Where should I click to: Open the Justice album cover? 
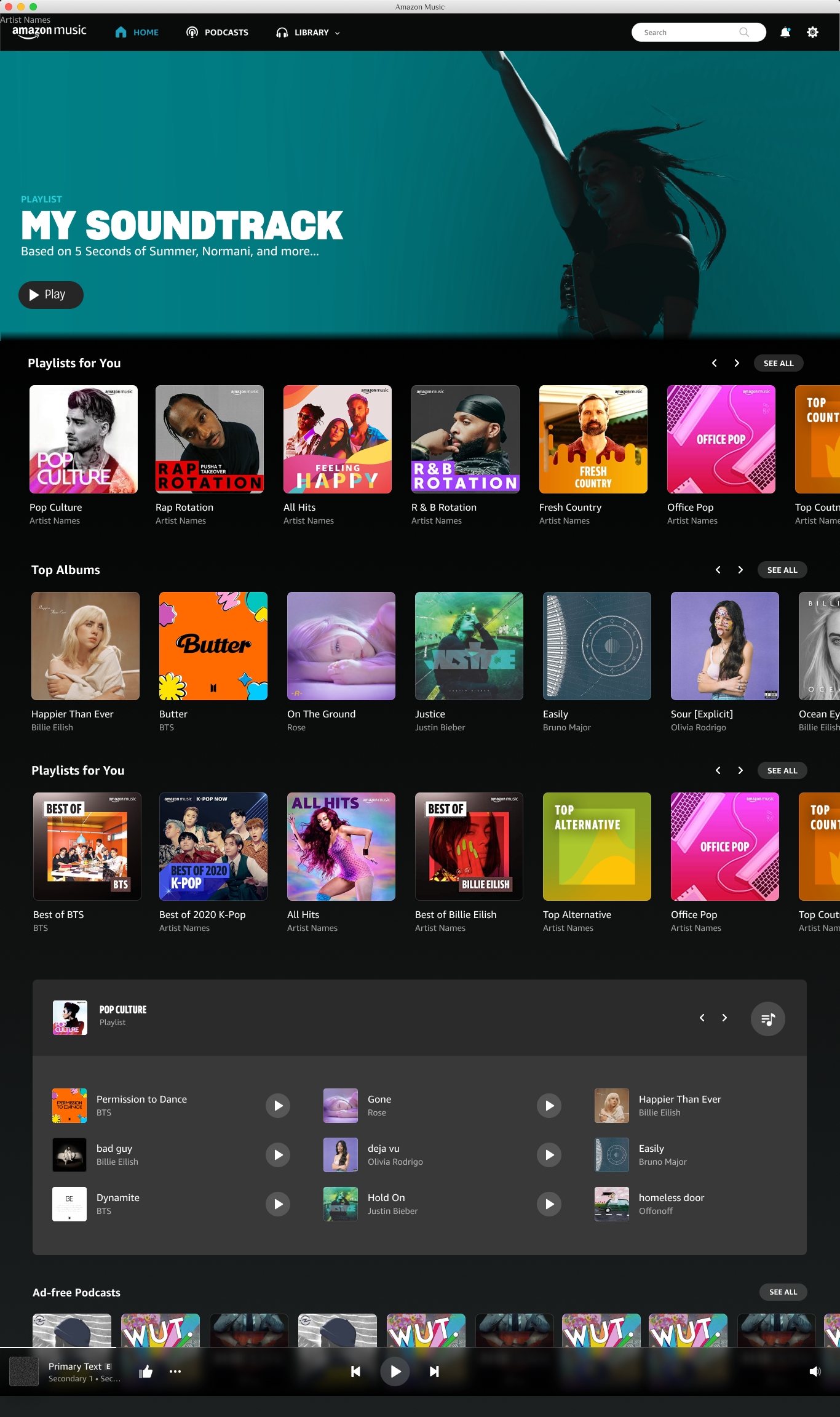pos(469,646)
